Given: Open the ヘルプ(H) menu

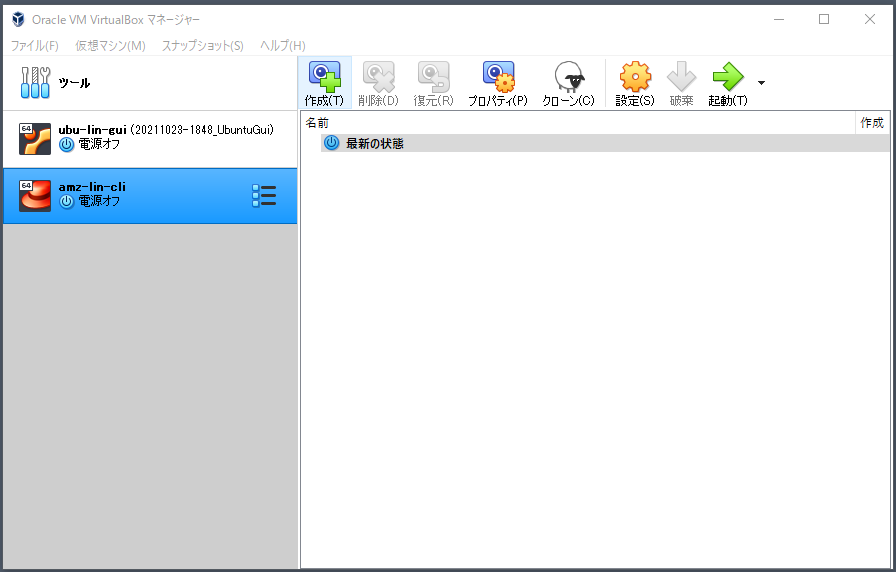Looking at the screenshot, I should point(282,46).
